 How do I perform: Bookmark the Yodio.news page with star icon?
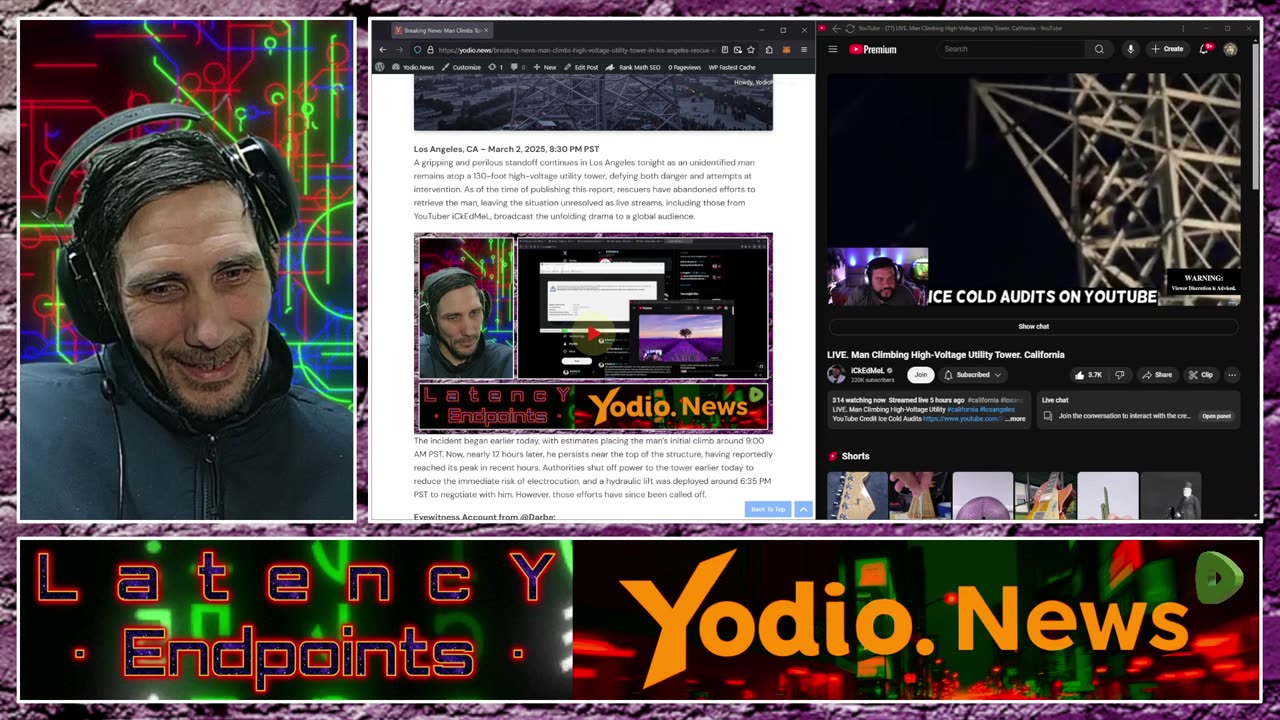751,50
